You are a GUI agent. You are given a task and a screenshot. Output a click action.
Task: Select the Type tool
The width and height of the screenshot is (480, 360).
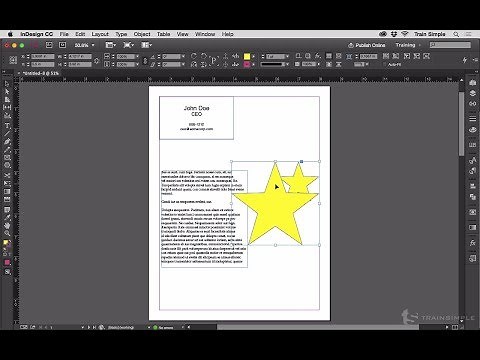pyautogui.click(x=7, y=126)
